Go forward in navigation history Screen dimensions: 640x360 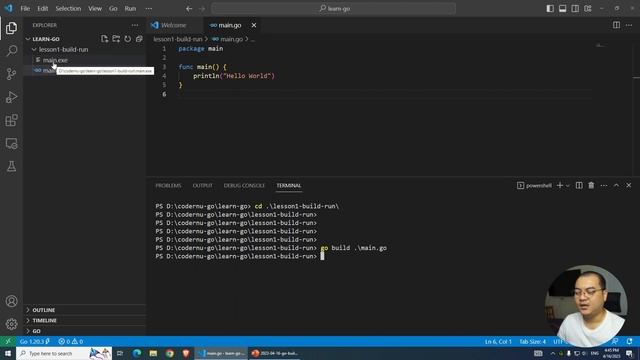[202, 8]
